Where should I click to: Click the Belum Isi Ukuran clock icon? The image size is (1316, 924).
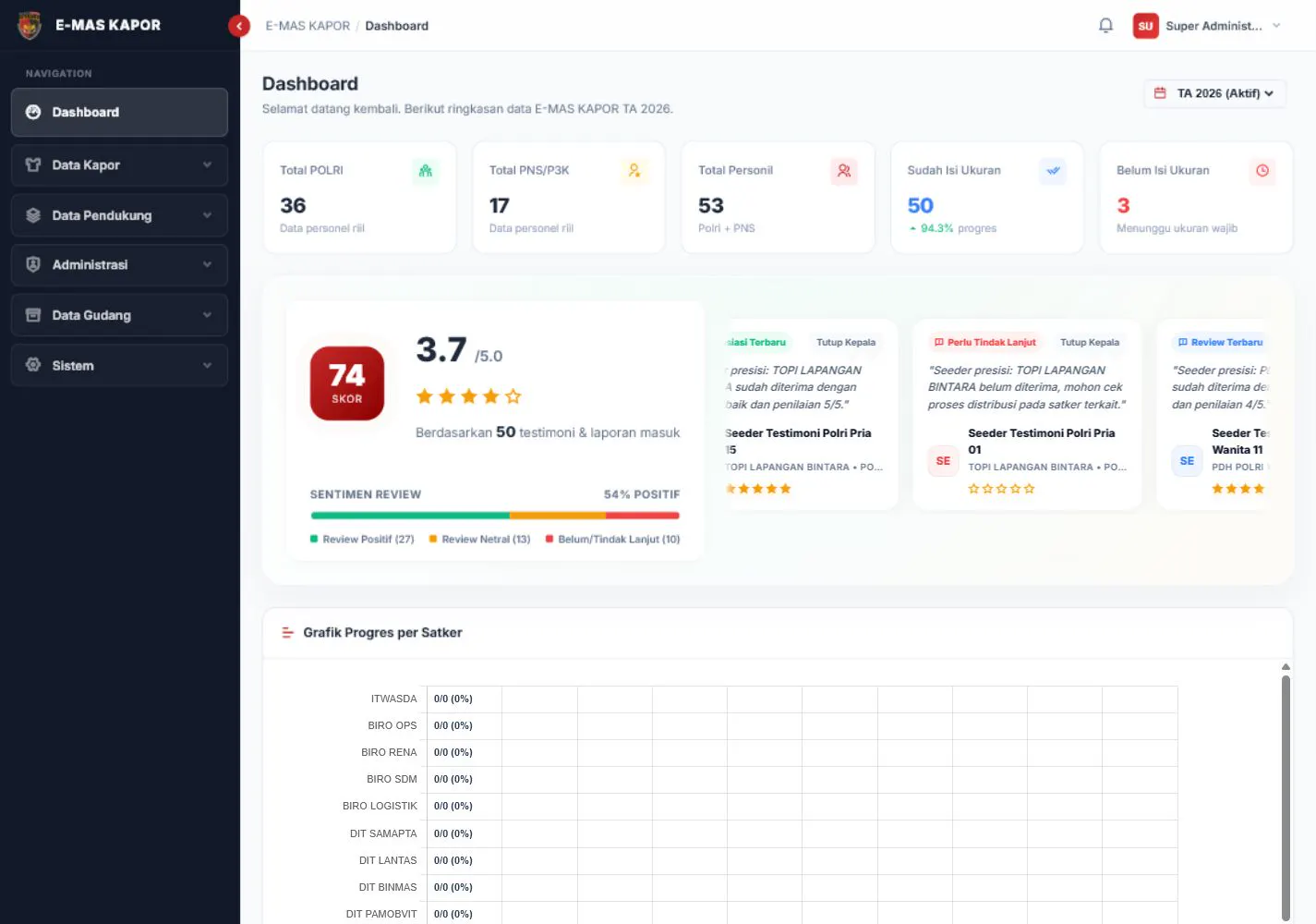1262,171
